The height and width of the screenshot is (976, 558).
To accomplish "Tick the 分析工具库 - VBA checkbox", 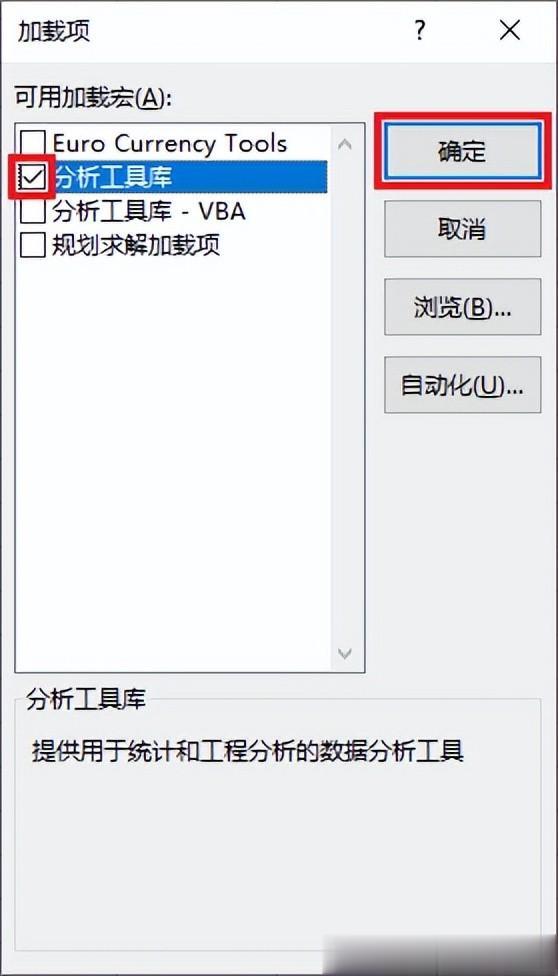I will tap(33, 212).
